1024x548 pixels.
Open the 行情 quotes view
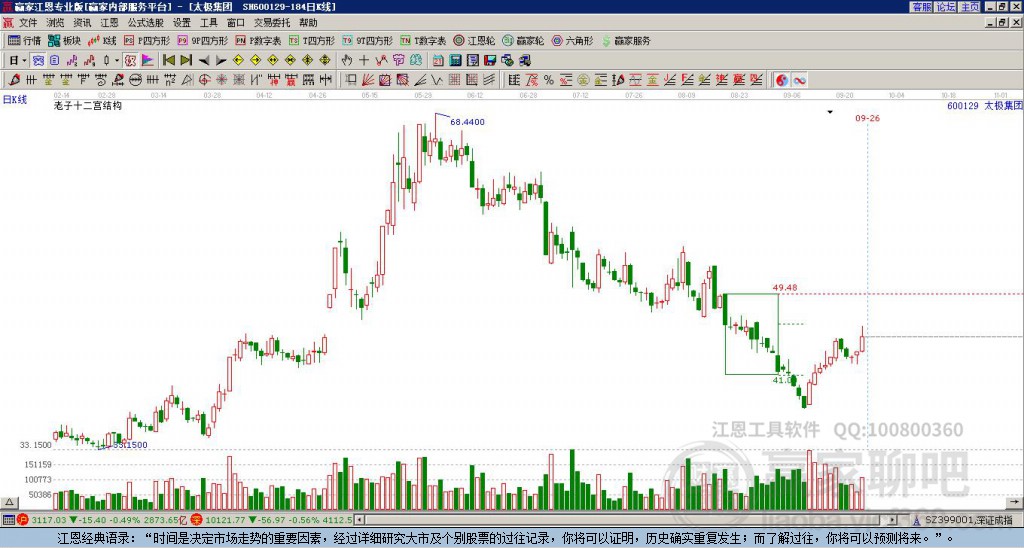pos(25,40)
